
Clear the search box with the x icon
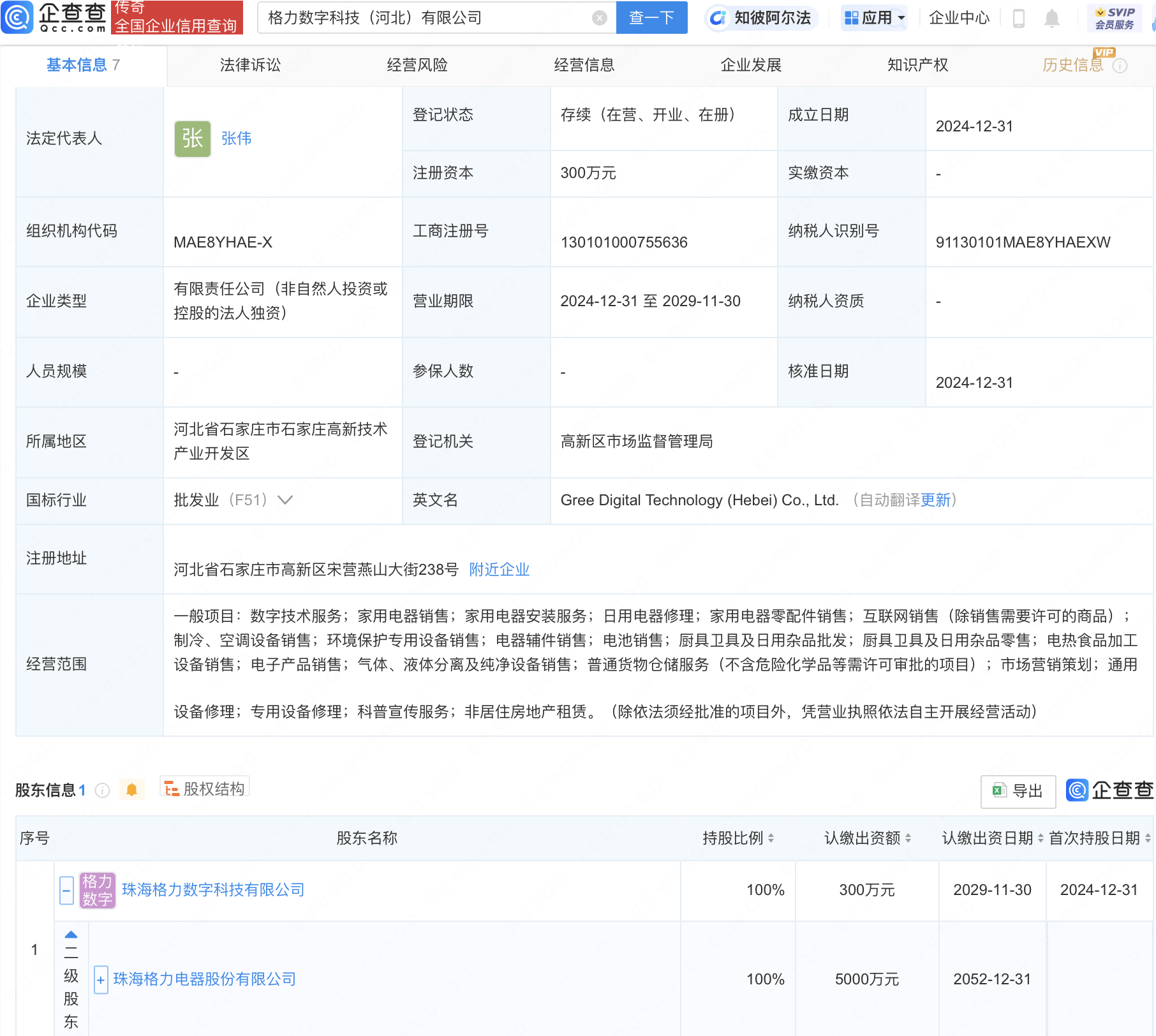pyautogui.click(x=599, y=18)
